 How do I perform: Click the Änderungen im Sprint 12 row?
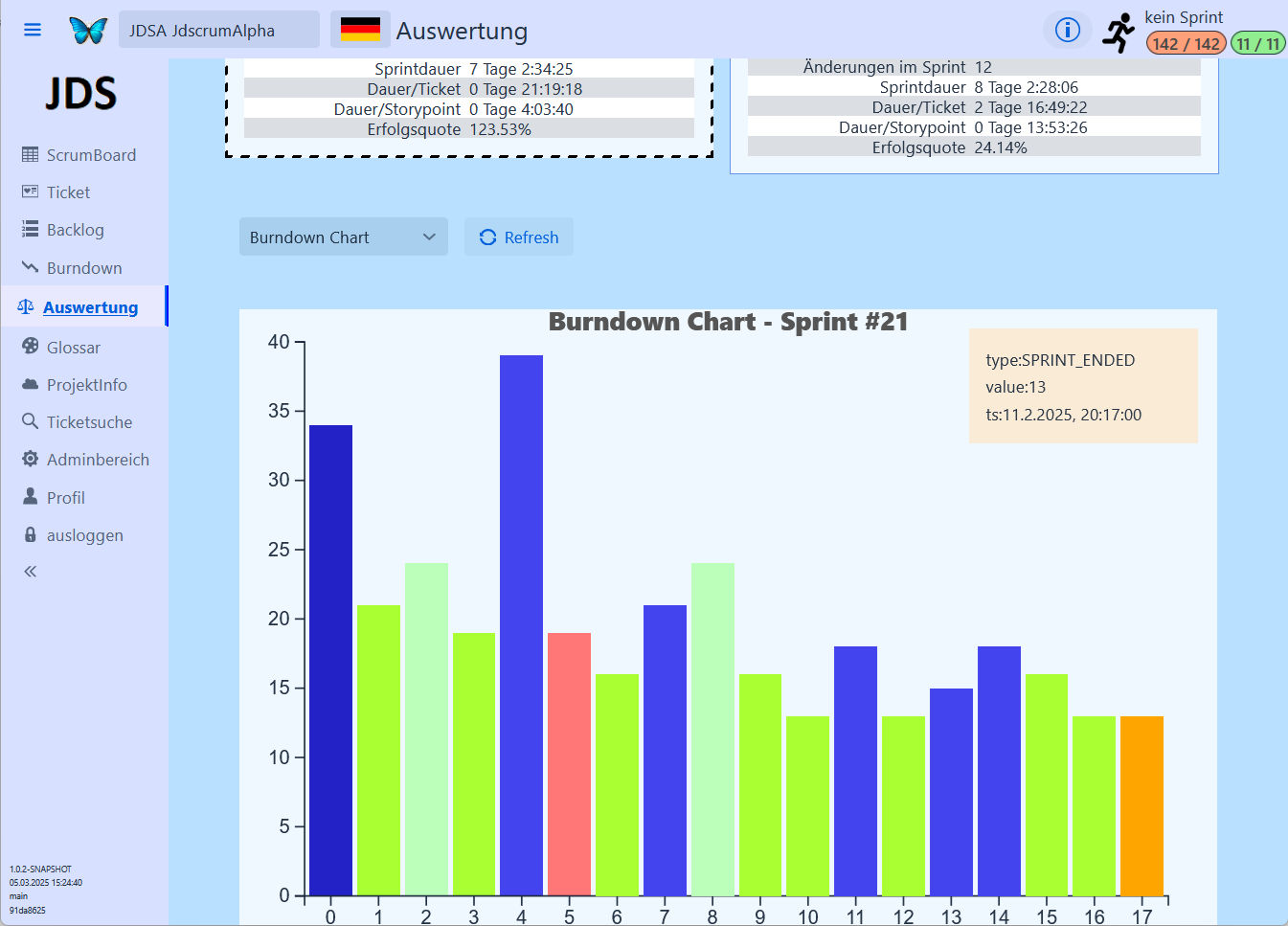(974, 67)
